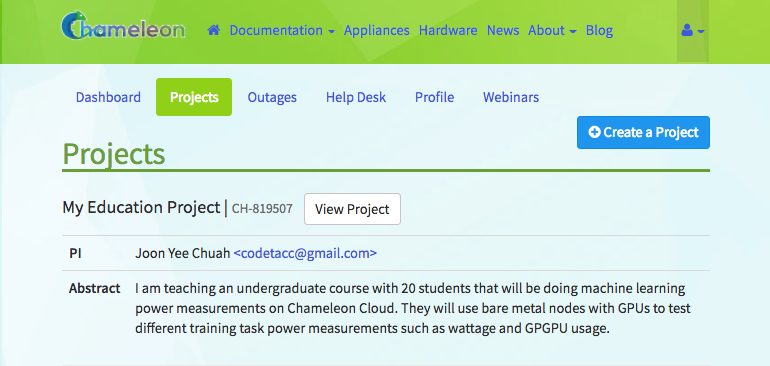Open the Outages tab
770x366 pixels.
click(272, 97)
